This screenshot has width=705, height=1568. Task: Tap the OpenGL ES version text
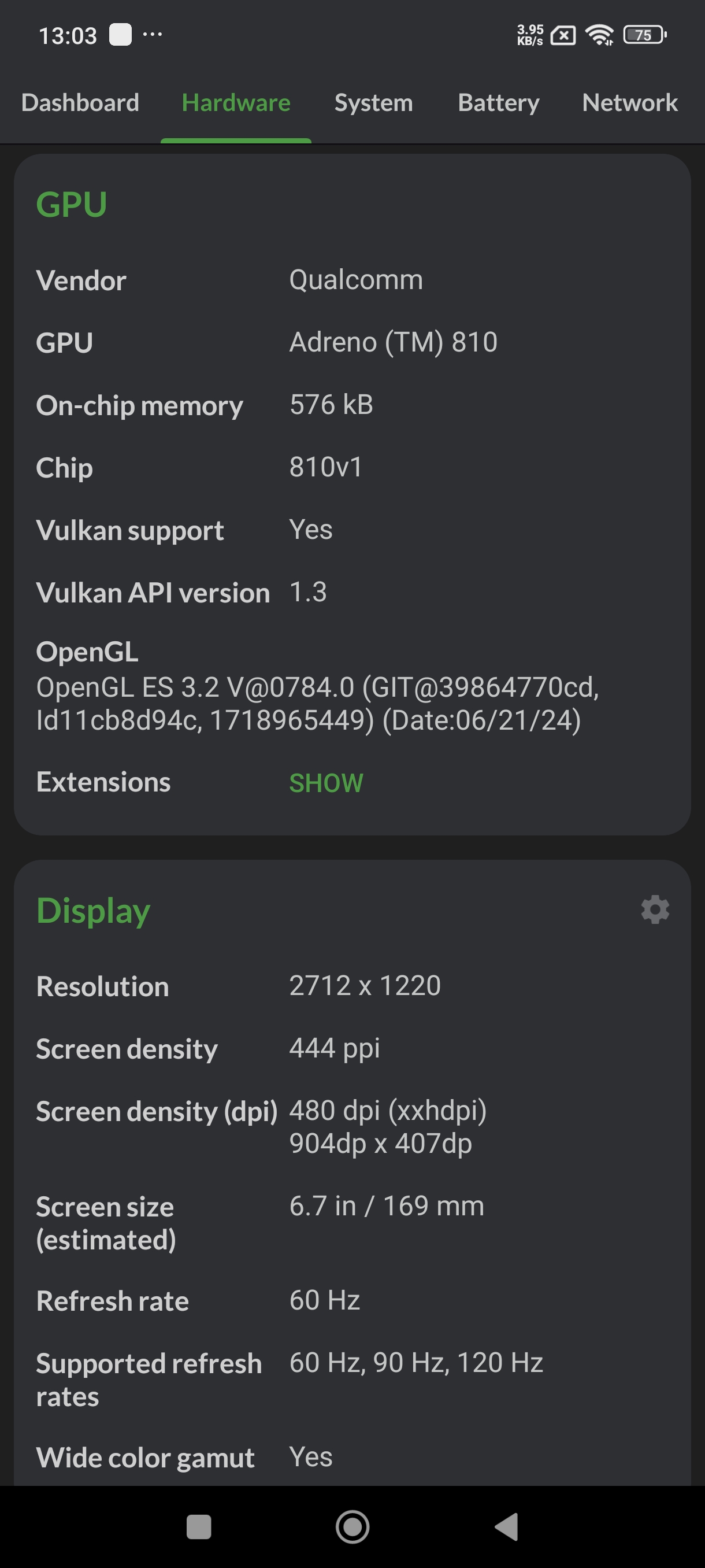click(317, 704)
